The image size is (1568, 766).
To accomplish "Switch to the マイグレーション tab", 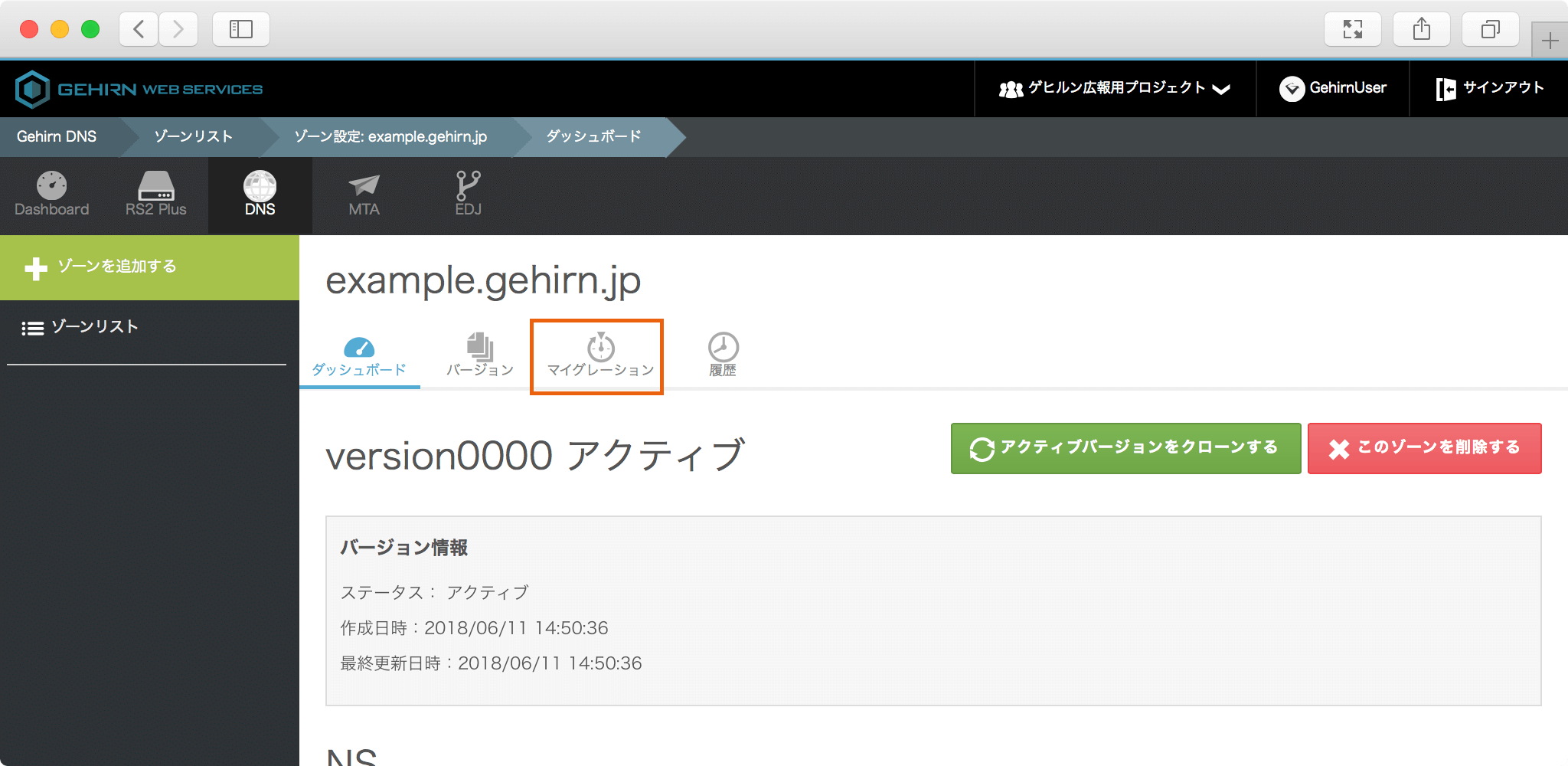I will (x=599, y=356).
